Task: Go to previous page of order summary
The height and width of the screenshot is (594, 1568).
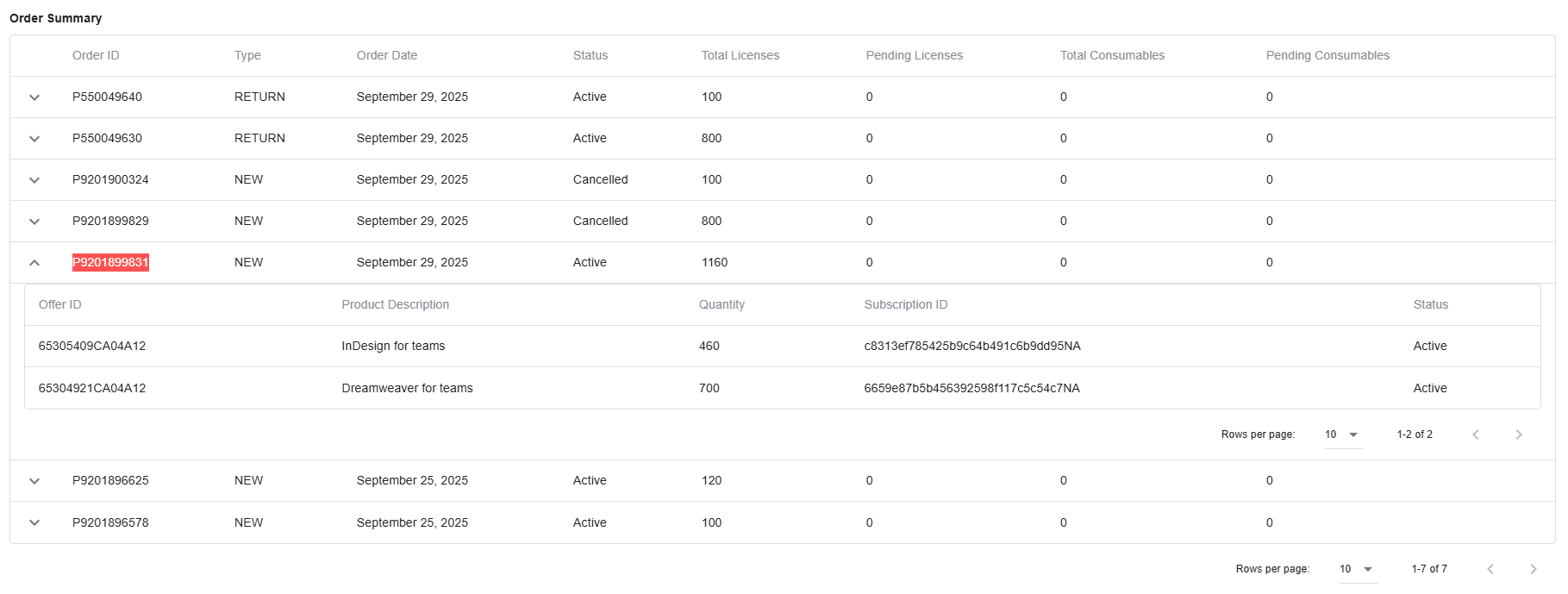Action: [1490, 569]
